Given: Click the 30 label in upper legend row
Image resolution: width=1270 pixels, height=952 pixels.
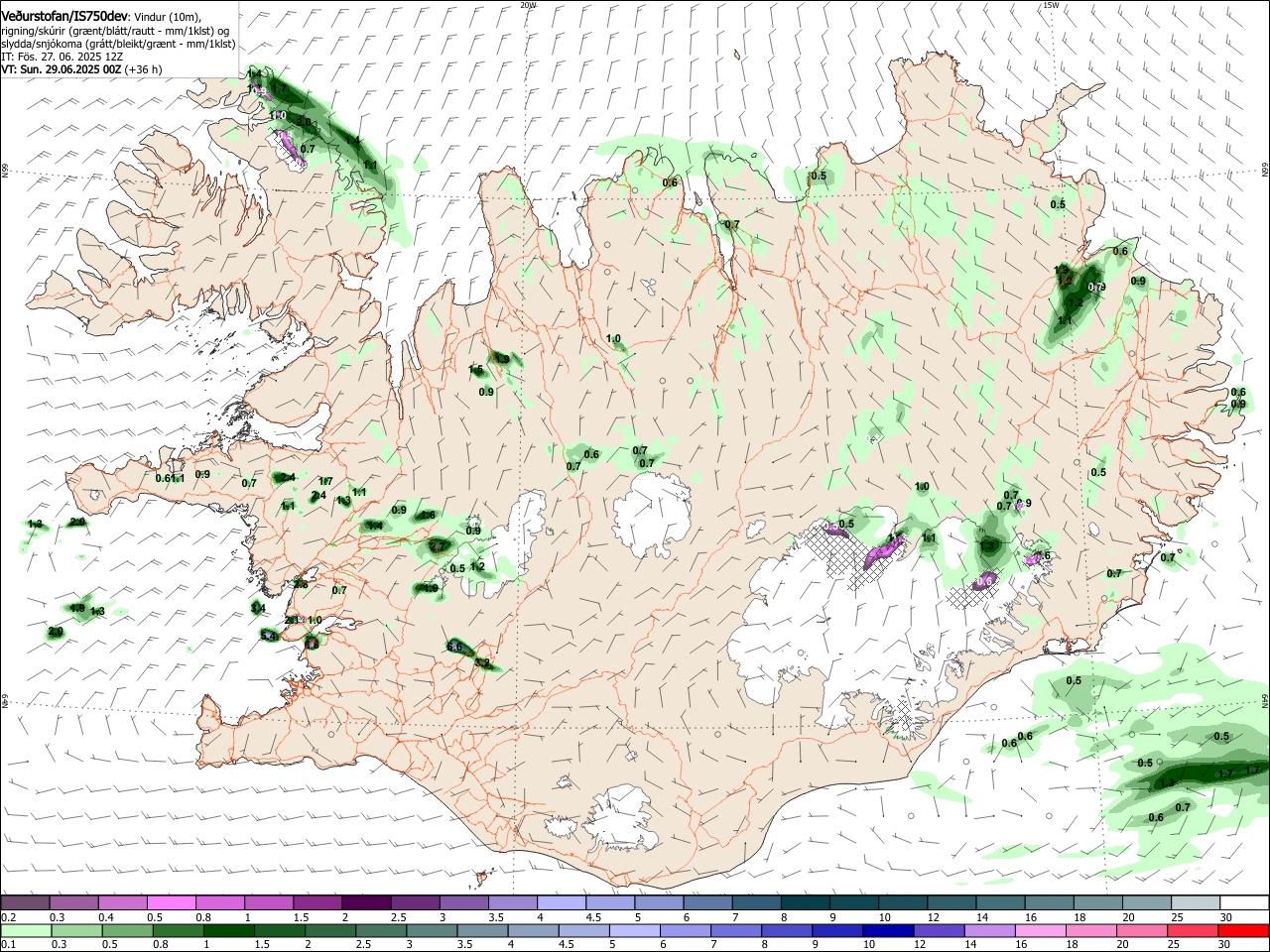Looking at the screenshot, I should 1226,917.
